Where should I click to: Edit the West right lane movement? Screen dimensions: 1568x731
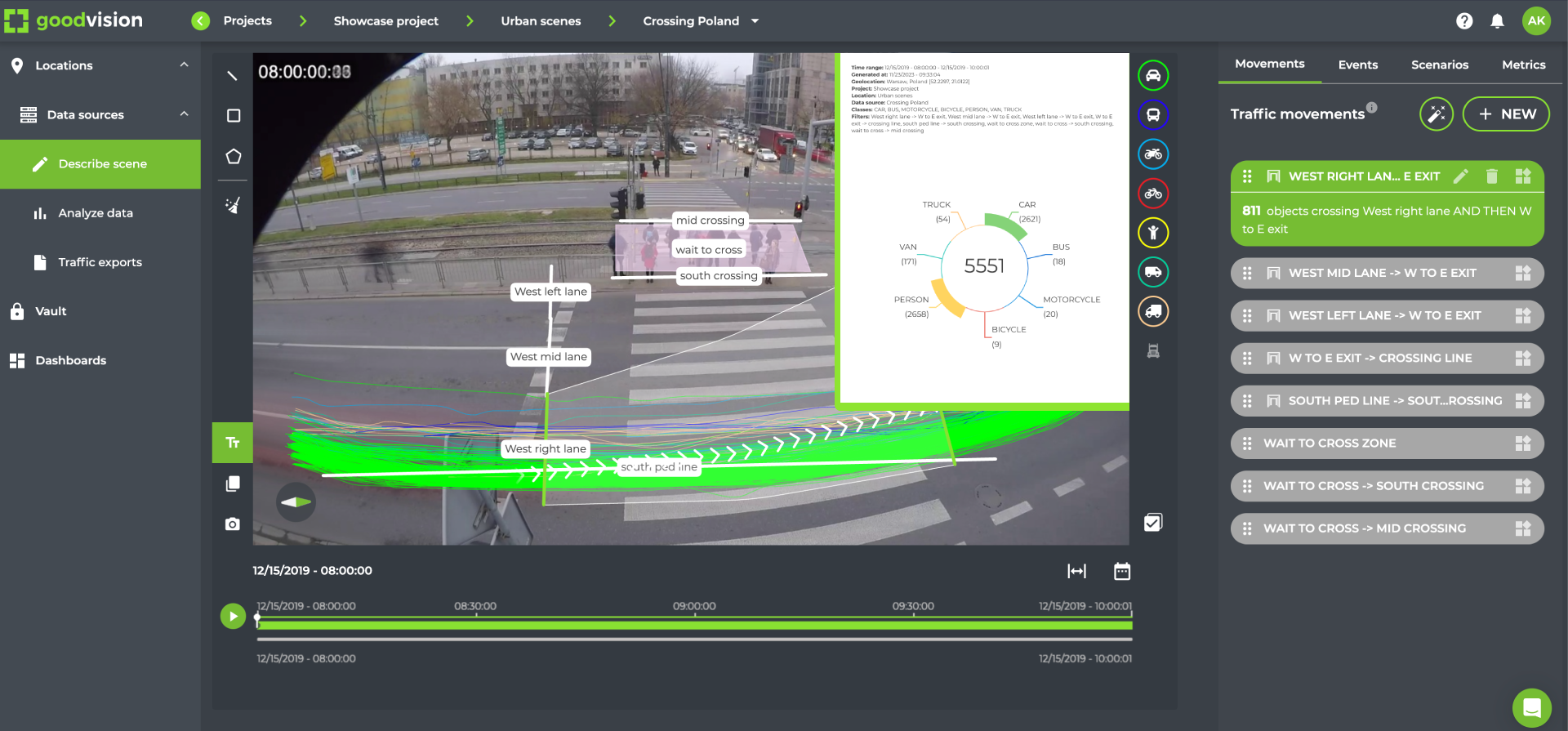coord(1461,176)
